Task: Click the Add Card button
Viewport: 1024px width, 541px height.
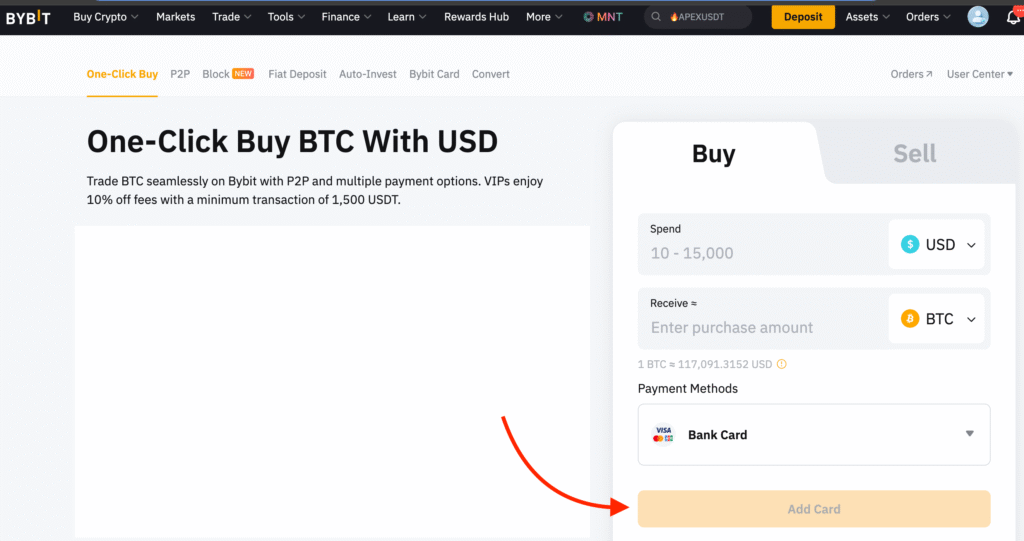Action: pyautogui.click(x=814, y=509)
